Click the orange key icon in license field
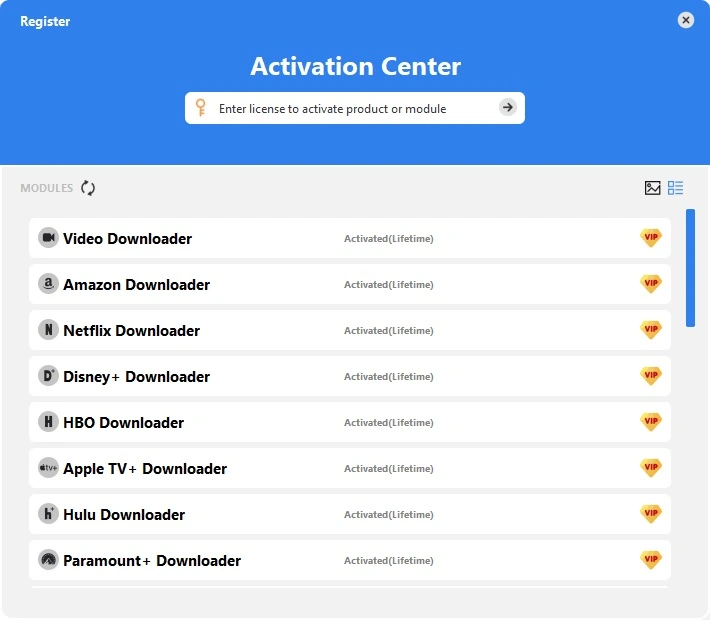 point(201,108)
